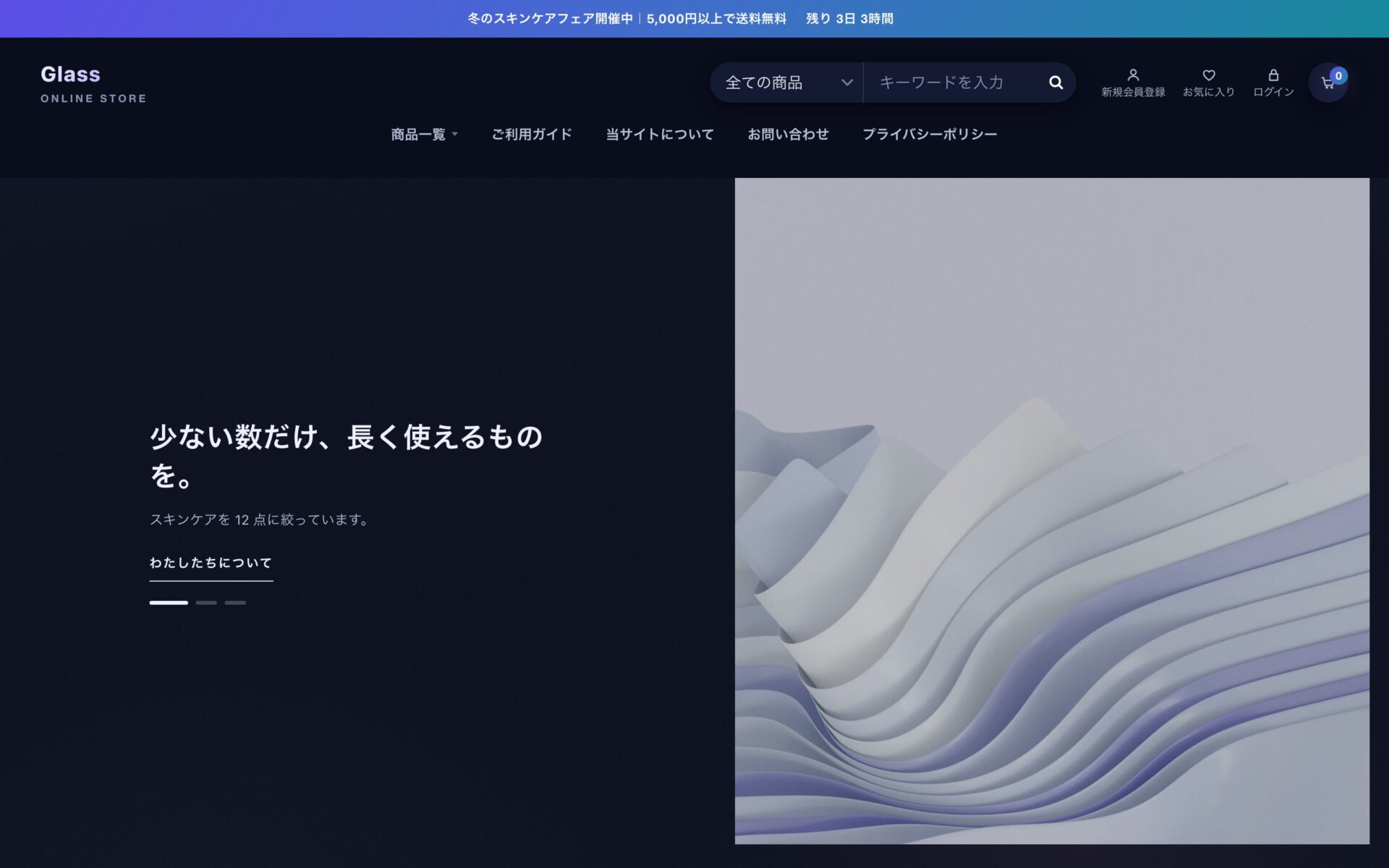Click the cart count badge showing 0
Viewport: 1389px width, 868px height.
tap(1338, 75)
